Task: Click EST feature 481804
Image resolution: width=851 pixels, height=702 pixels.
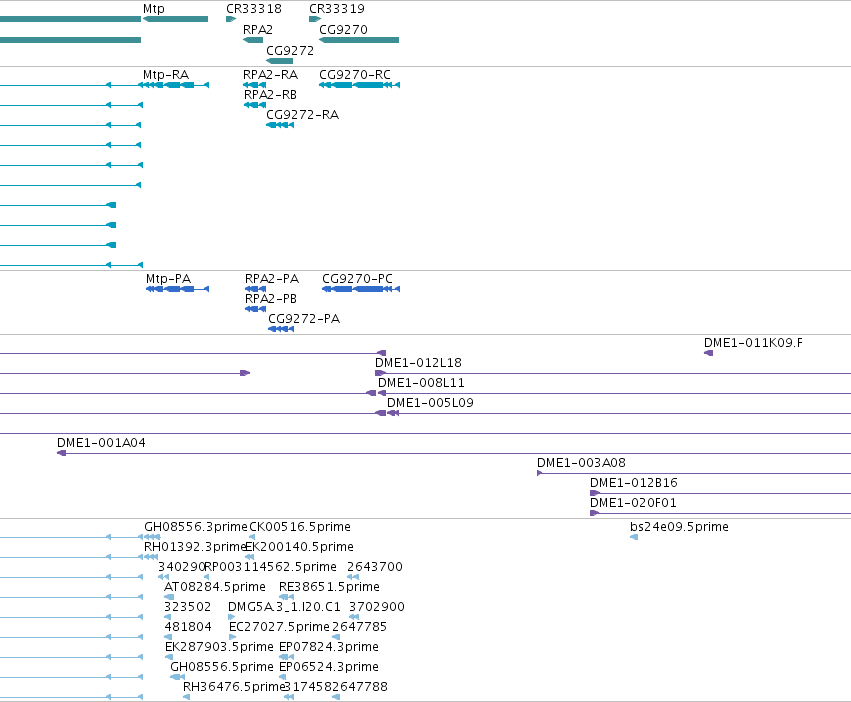Action: (168, 637)
